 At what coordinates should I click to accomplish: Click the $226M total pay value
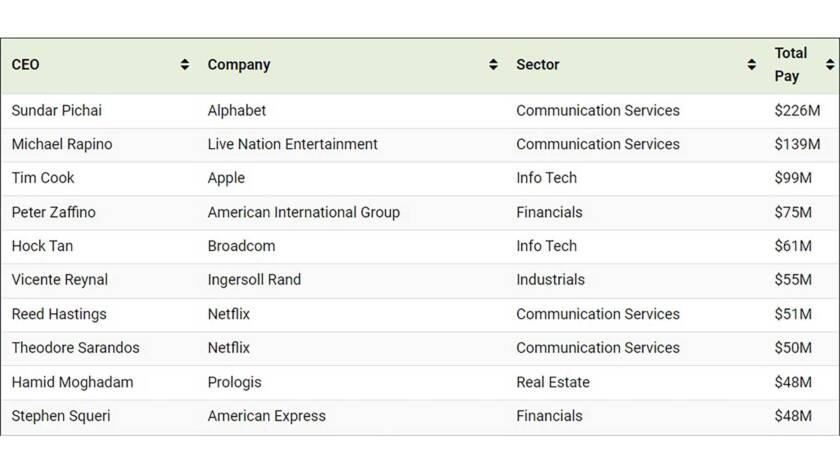tap(797, 110)
